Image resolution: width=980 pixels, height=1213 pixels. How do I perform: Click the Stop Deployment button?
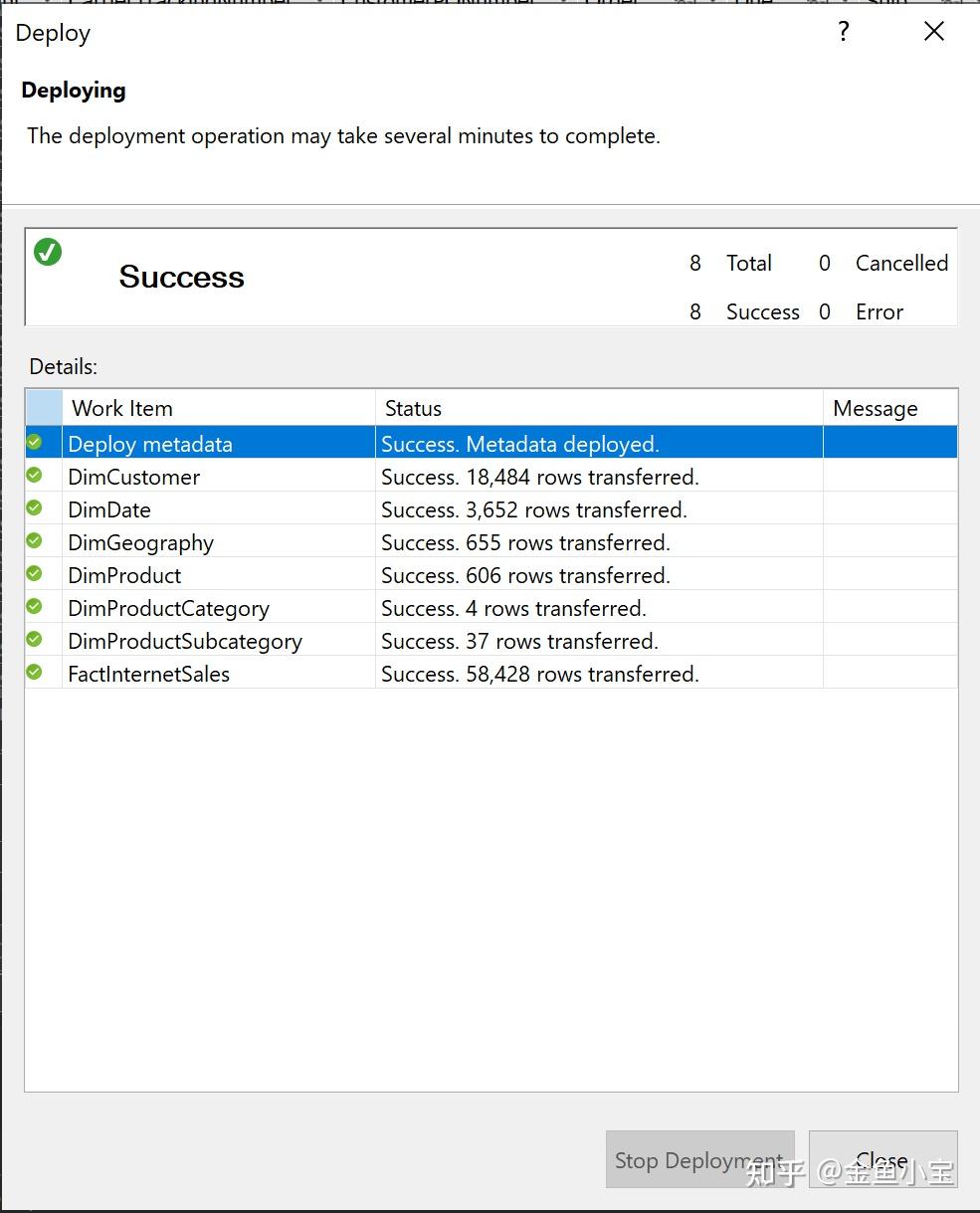699,1159
